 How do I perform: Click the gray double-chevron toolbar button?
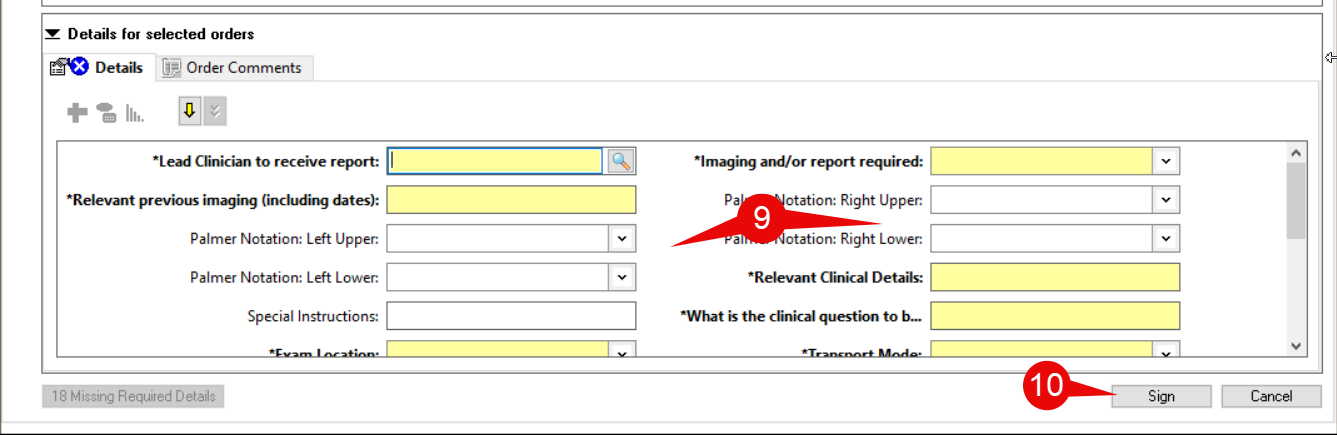click(x=215, y=112)
